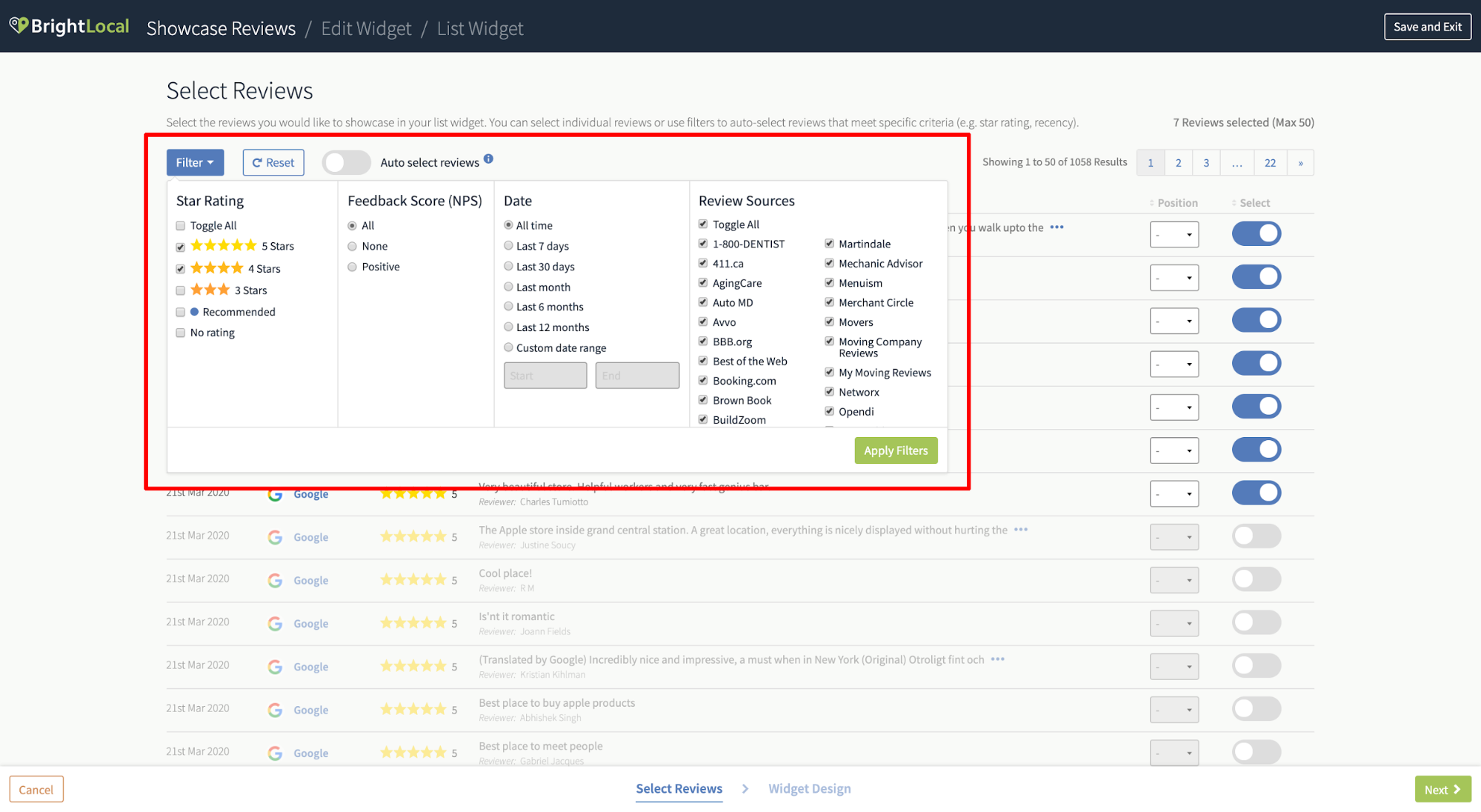Open Edit Widget breadcrumb

(366, 28)
